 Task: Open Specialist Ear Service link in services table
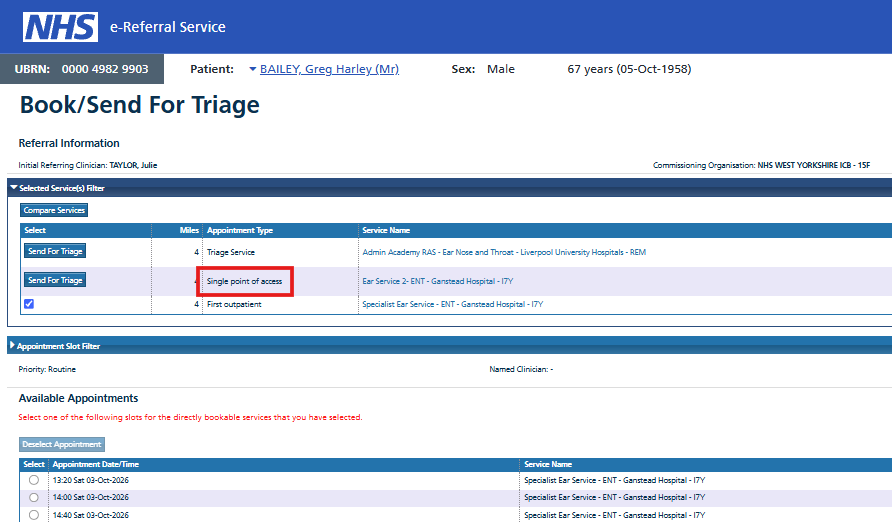pos(452,304)
